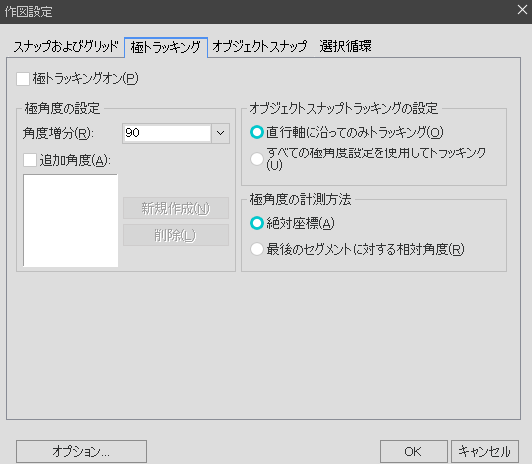This screenshot has height=464, width=532.
Task: Switch to the スナップおよびグリッド tab
Action: [x=66, y=46]
